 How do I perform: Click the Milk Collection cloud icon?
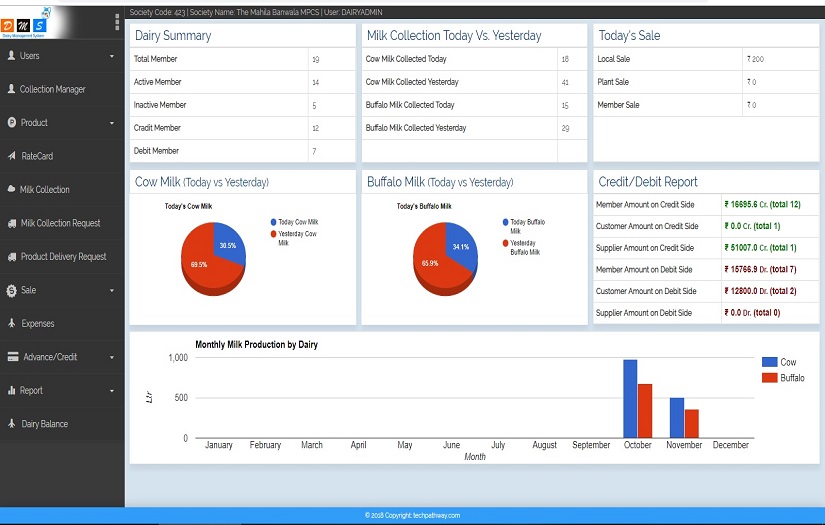[11, 189]
